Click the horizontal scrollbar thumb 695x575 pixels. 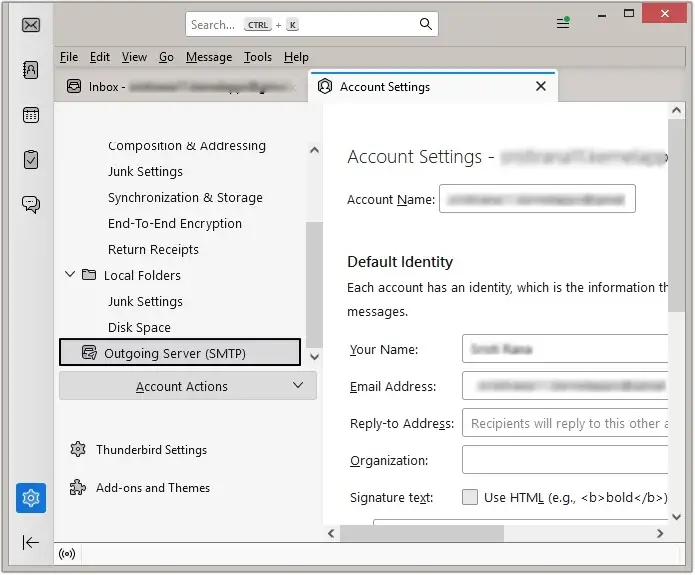pyautogui.click(x=422, y=533)
